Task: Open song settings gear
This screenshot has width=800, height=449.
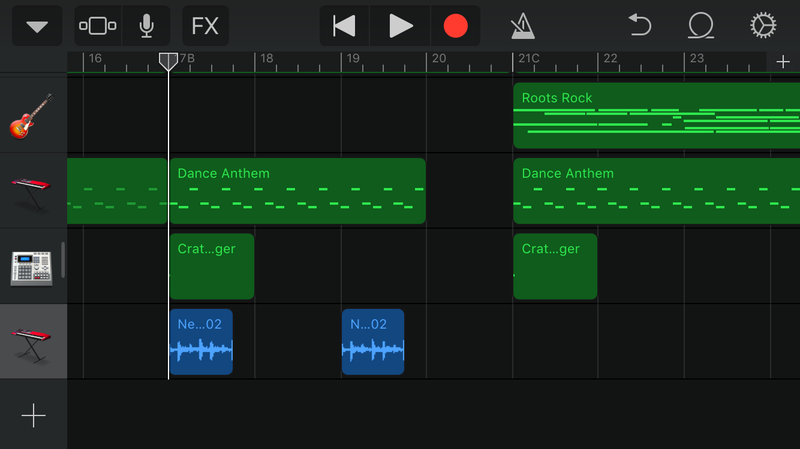Action: (763, 26)
